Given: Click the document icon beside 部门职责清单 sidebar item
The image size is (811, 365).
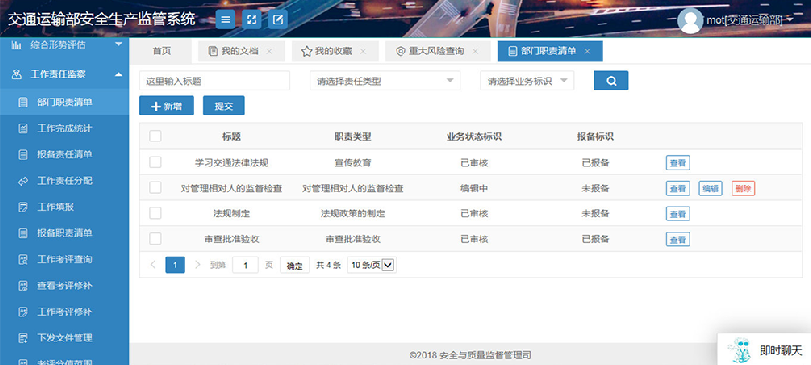Looking at the screenshot, I should click(23, 102).
